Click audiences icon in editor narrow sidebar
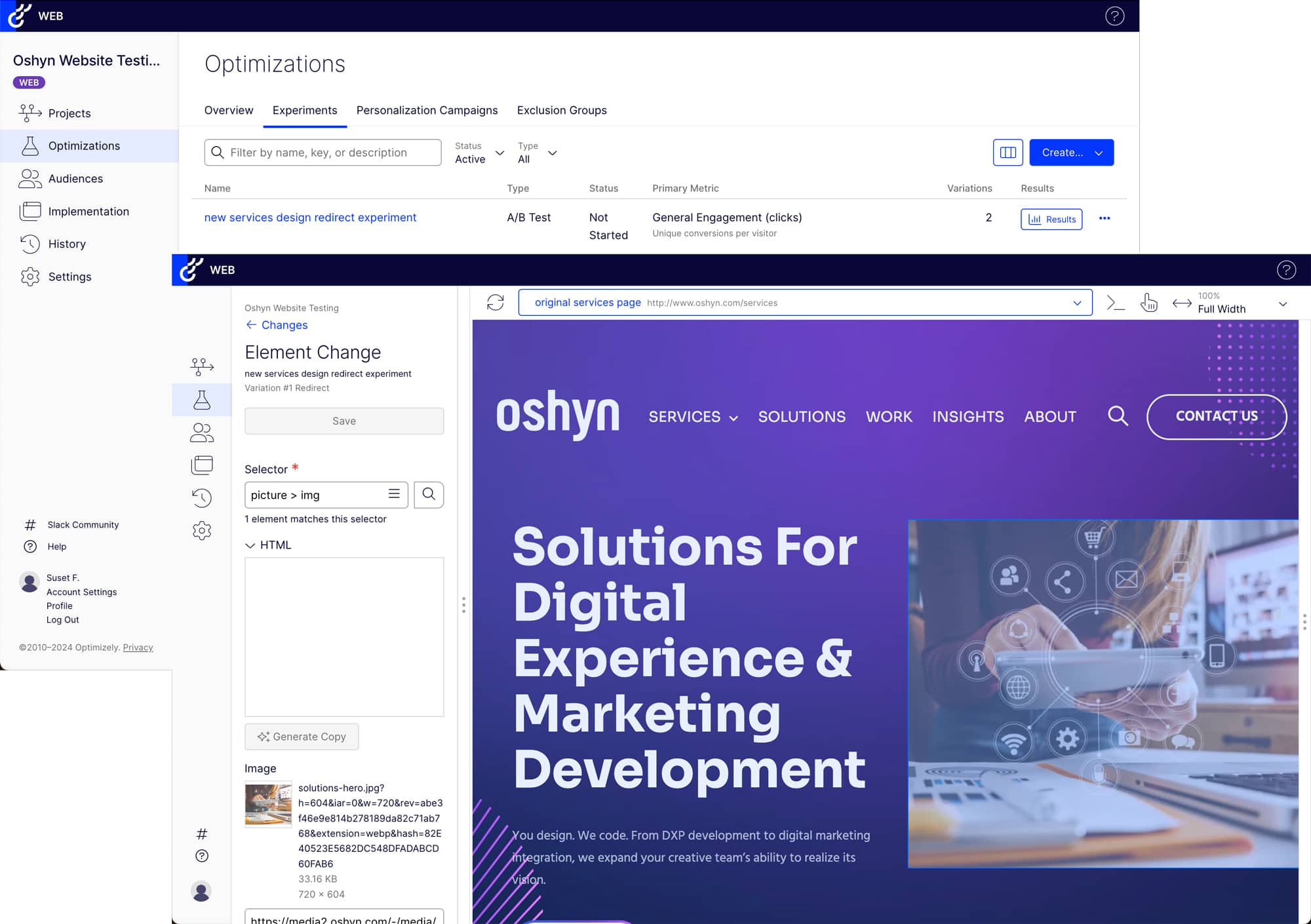The width and height of the screenshot is (1311, 924). click(202, 433)
